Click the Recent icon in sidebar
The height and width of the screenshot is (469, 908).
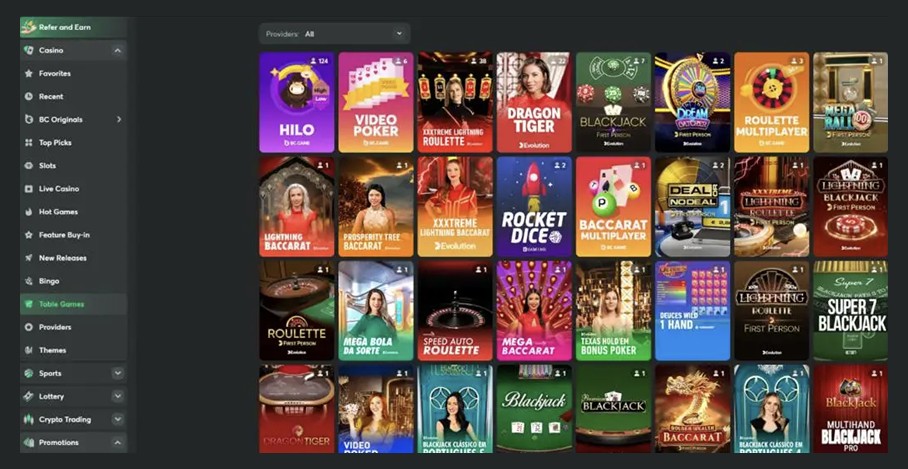[x=29, y=97]
